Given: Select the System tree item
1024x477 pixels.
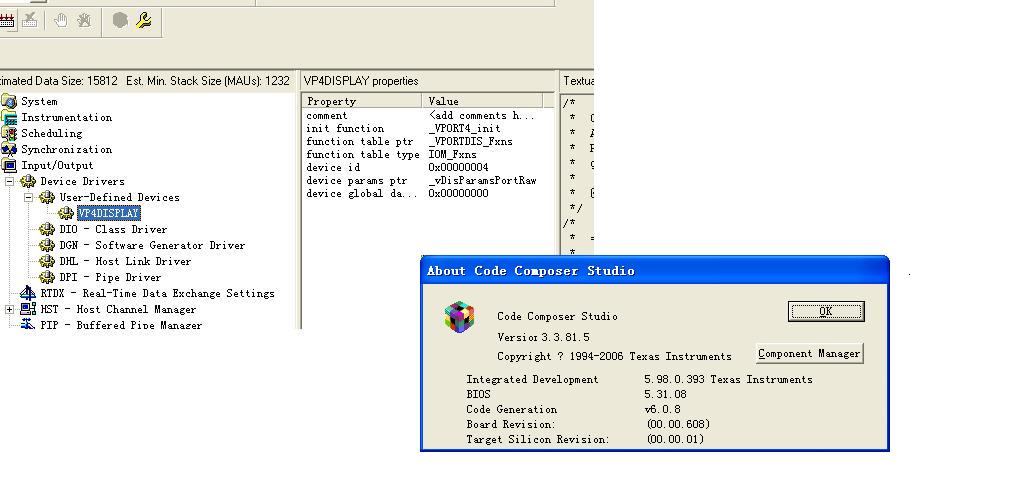Looking at the screenshot, I should pos(39,101).
